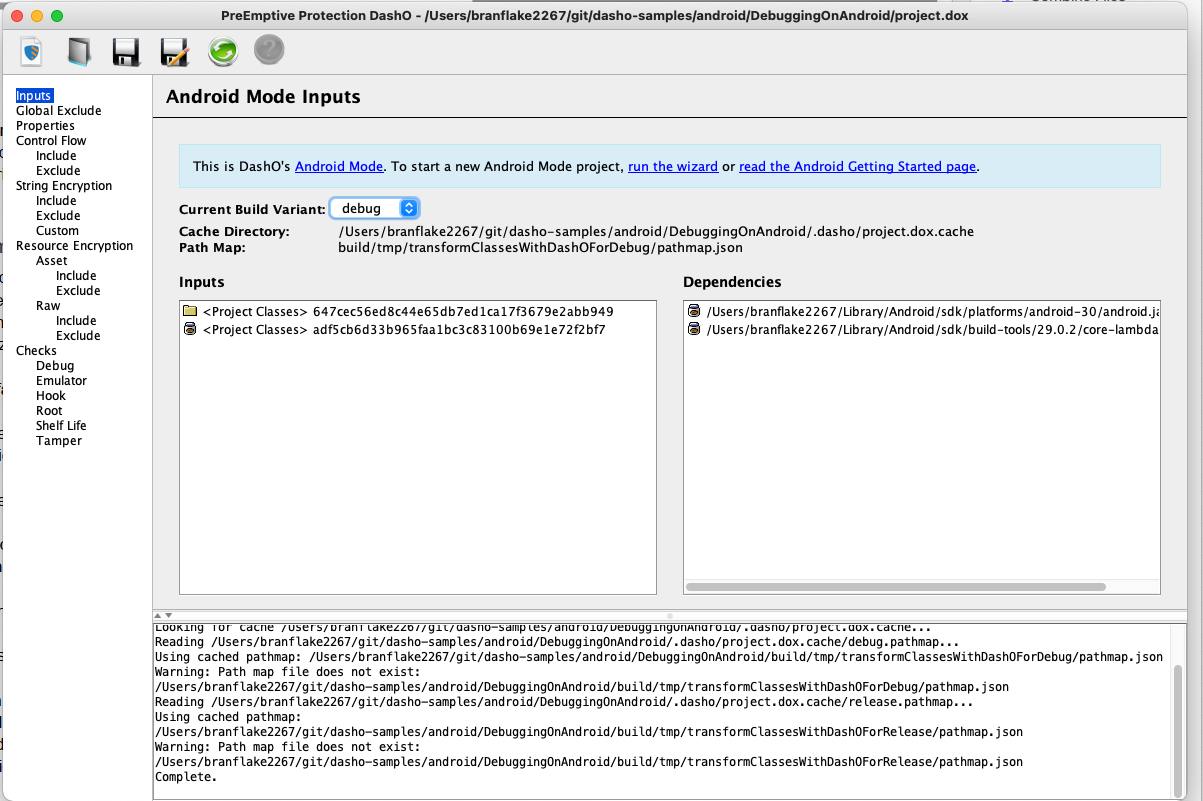1203x801 pixels.
Task: Select the build-tools/29.0.2 core-lambda dependency row
Action: tap(922, 329)
